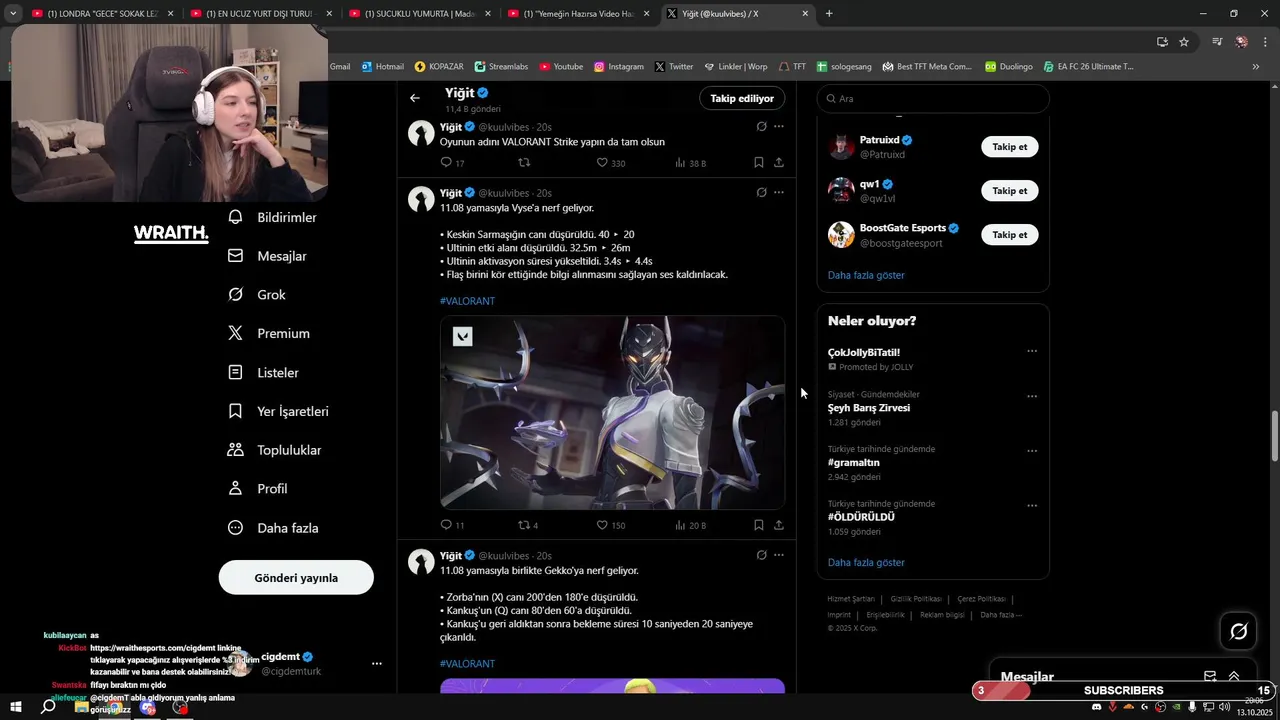The image size is (1280, 720).
Task: Open Duolingo bookmark
Action: pyautogui.click(x=1008, y=67)
